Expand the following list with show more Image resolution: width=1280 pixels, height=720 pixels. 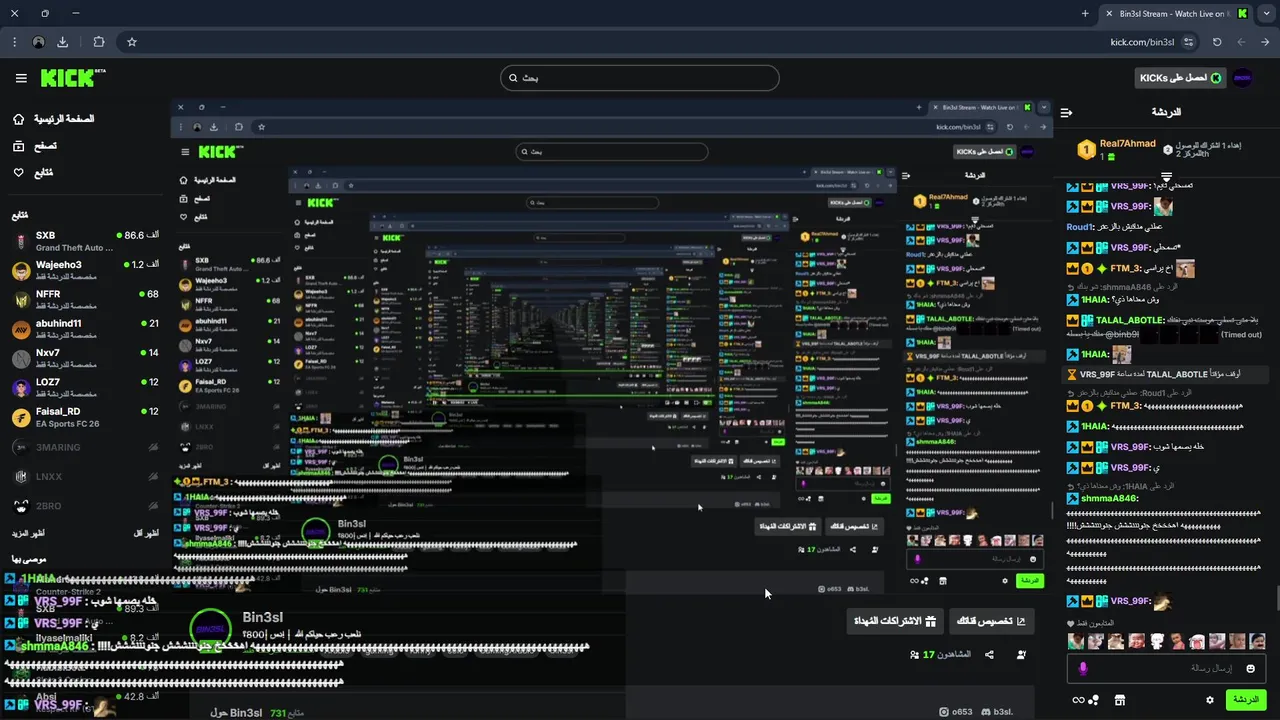pos(28,533)
